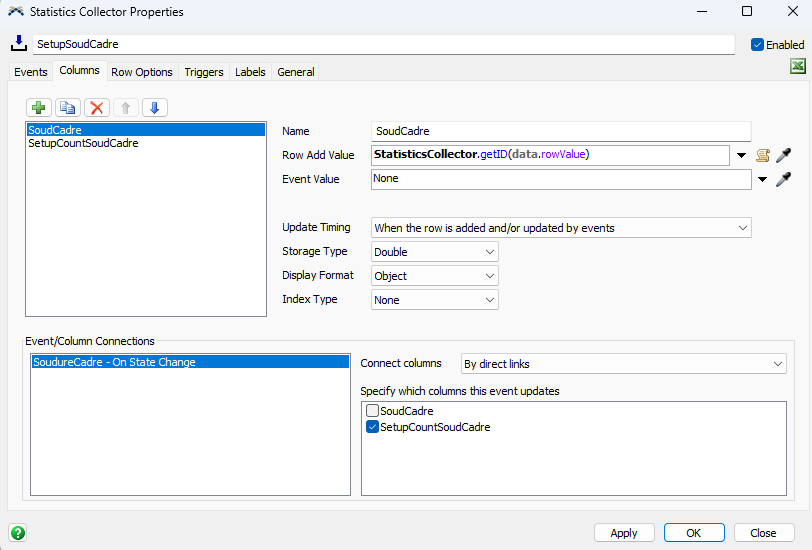
Task: Open the Connect columns dropdown
Action: click(x=624, y=364)
